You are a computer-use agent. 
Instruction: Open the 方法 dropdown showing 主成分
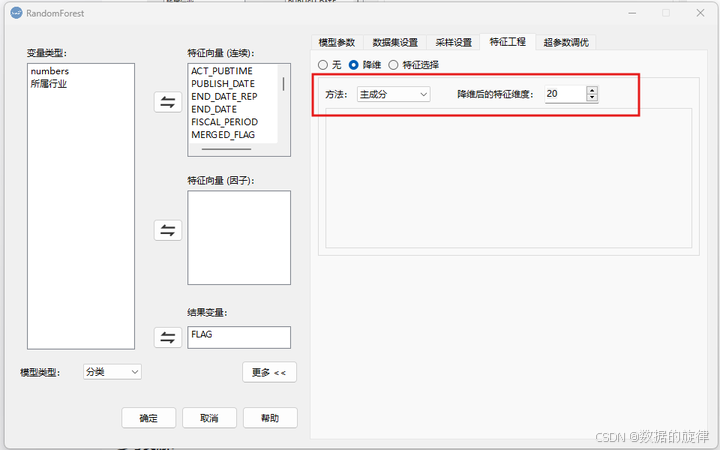pos(394,95)
